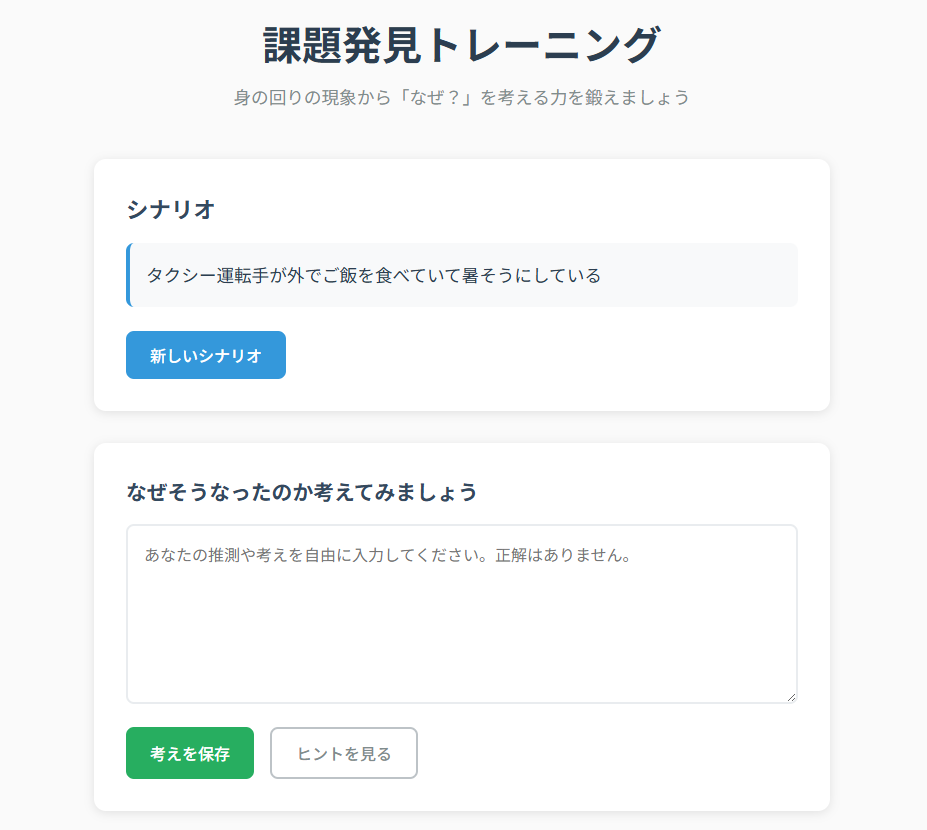The width and height of the screenshot is (927, 830).
Task: Click the taxi driver scenario sentence
Action: tap(374, 275)
